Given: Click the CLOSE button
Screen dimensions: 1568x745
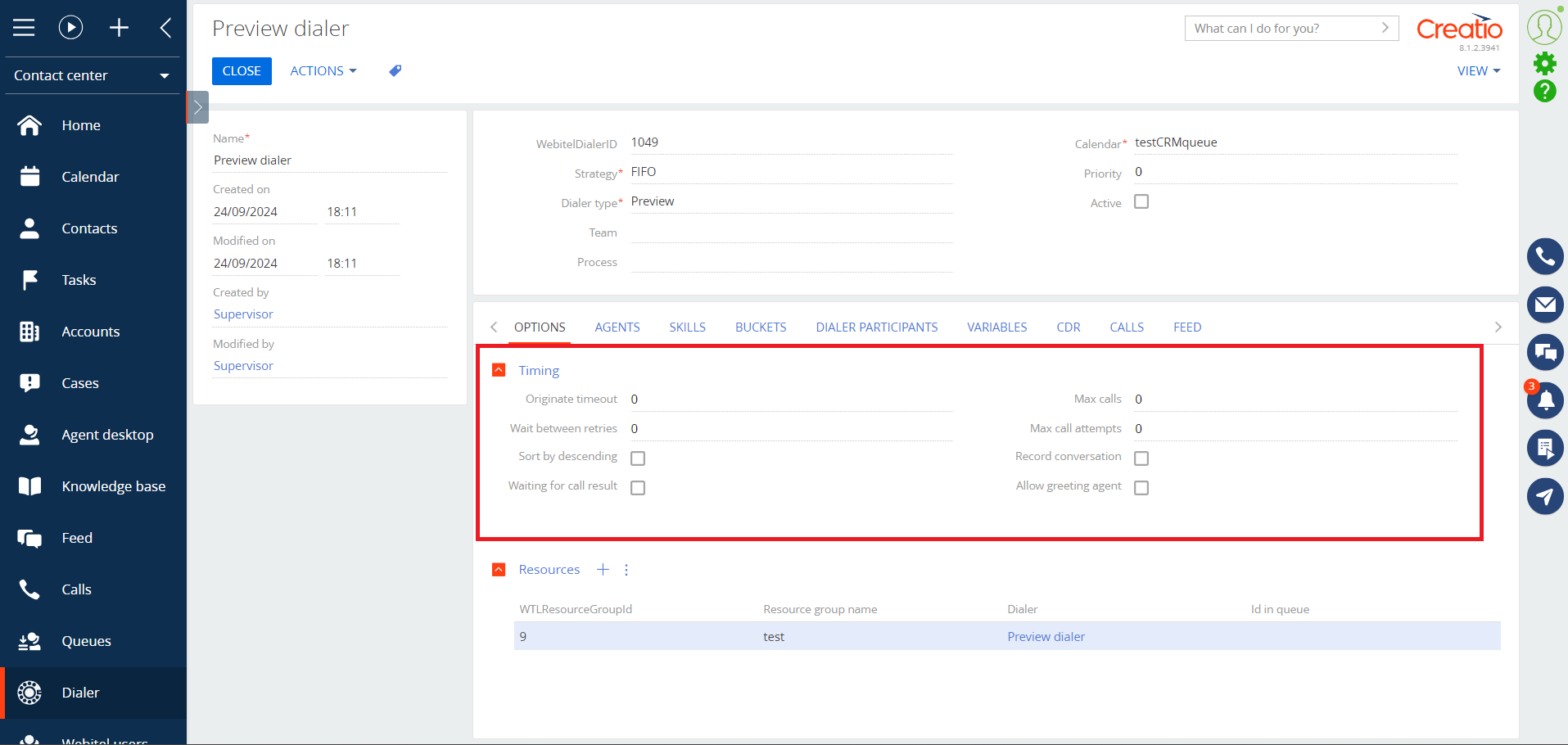Looking at the screenshot, I should pyautogui.click(x=242, y=71).
